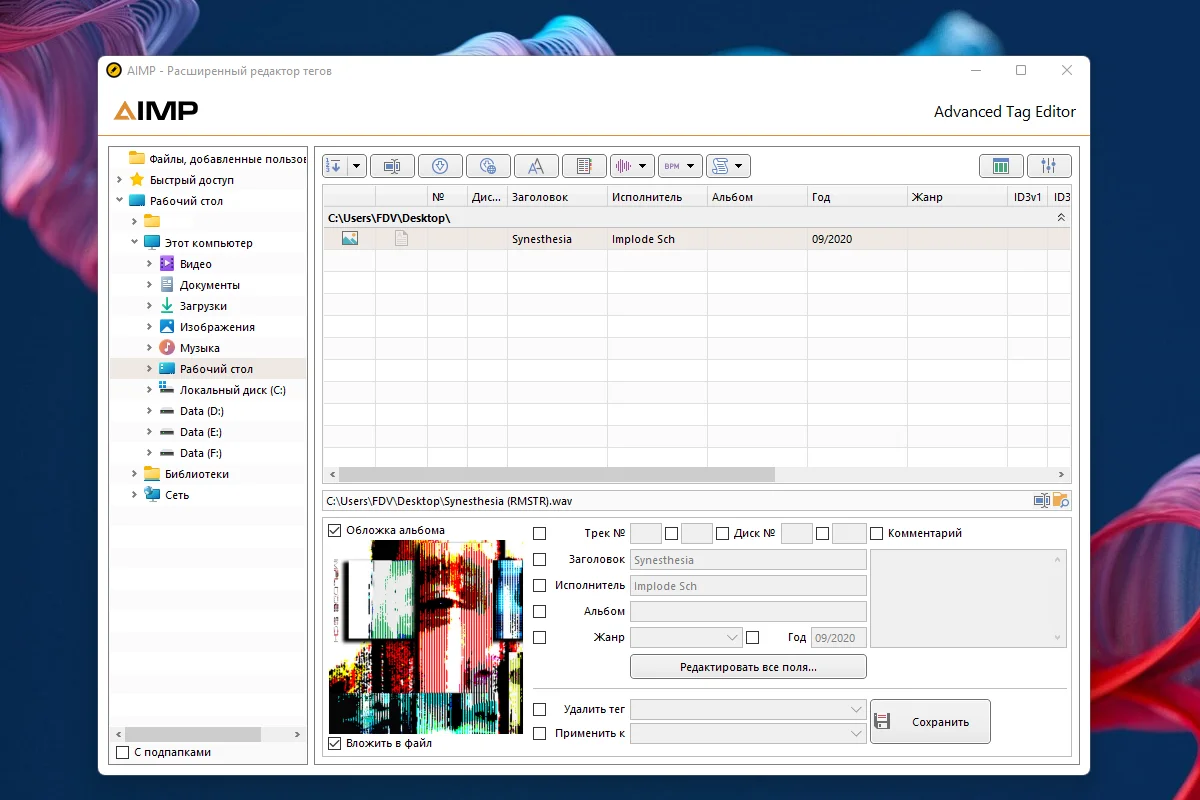Click the Сохранить save button
Viewport: 1200px width, 800px height.
tap(930, 721)
